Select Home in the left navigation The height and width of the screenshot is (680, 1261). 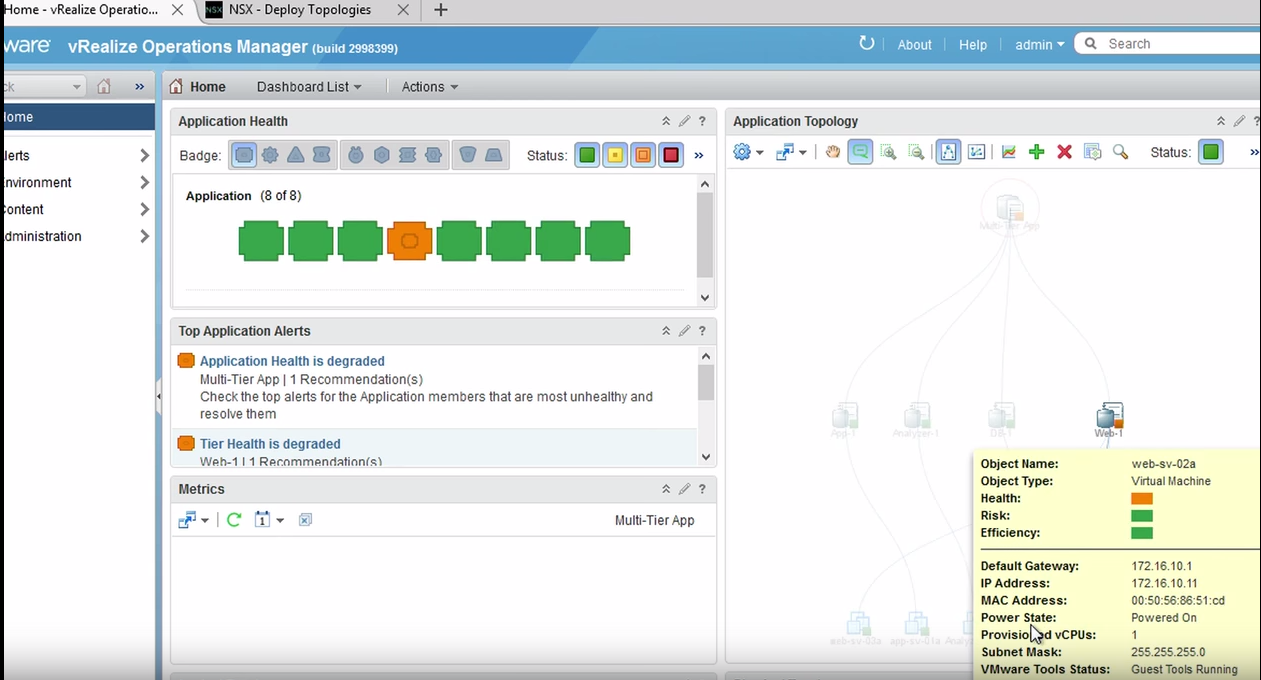77,117
